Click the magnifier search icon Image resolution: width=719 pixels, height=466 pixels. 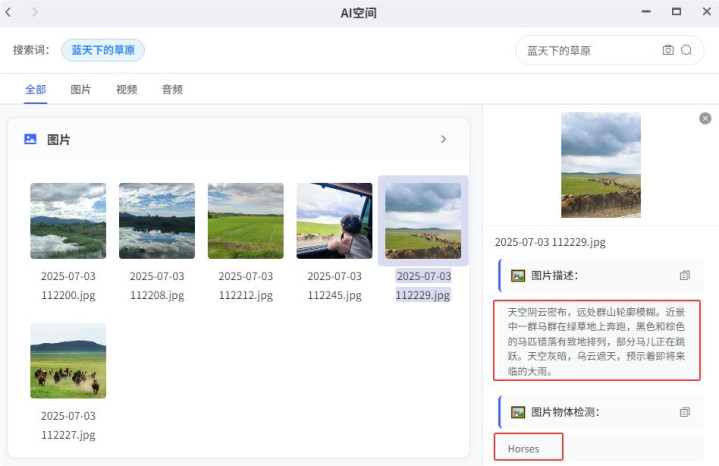(687, 50)
